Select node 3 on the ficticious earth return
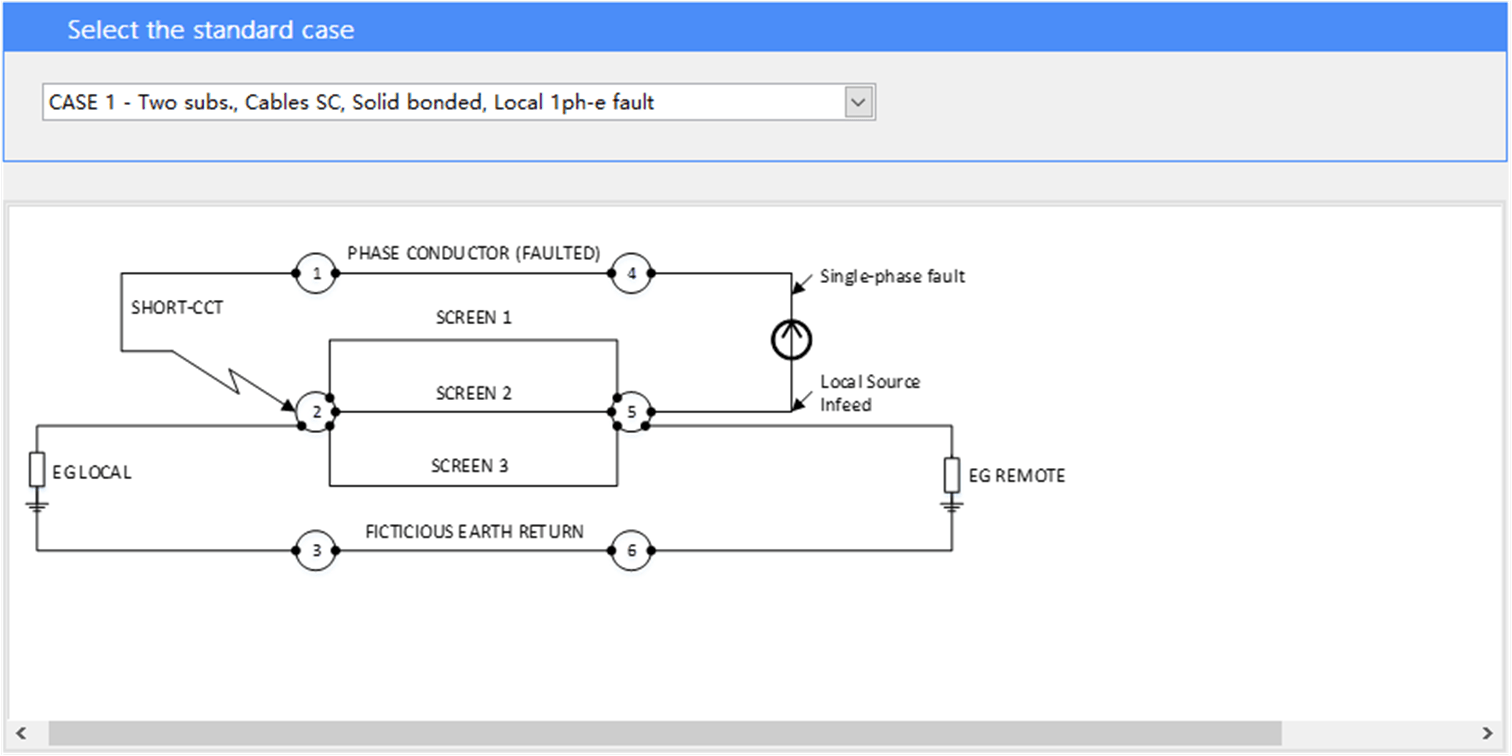This screenshot has width=1512, height=756. (x=316, y=549)
